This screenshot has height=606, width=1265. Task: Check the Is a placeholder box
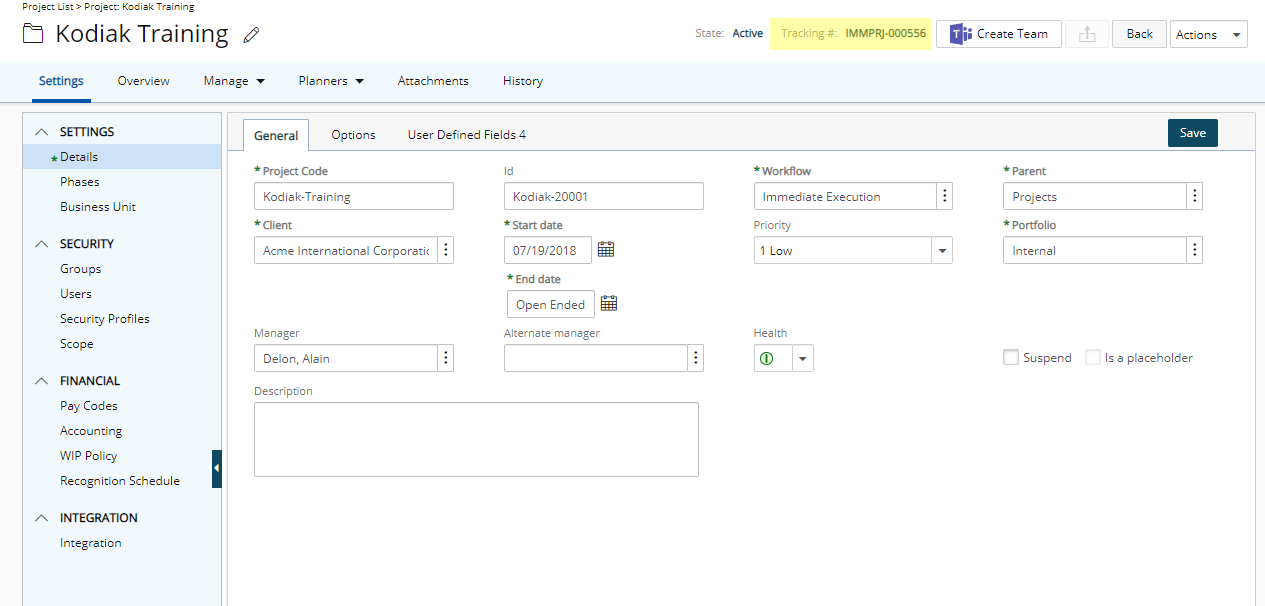point(1093,357)
